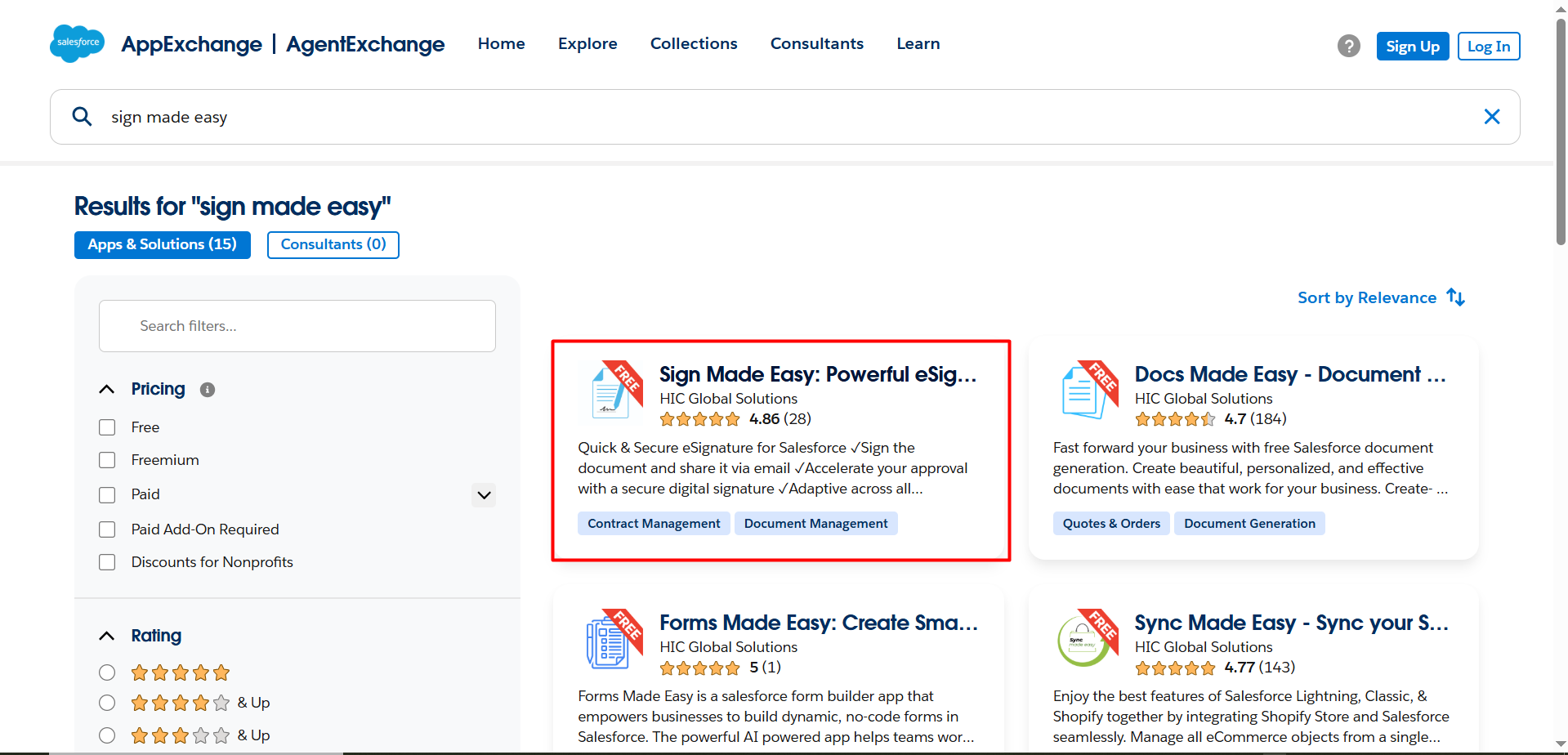1568x755 pixels.
Task: Click the Sign Up button
Action: click(1413, 47)
